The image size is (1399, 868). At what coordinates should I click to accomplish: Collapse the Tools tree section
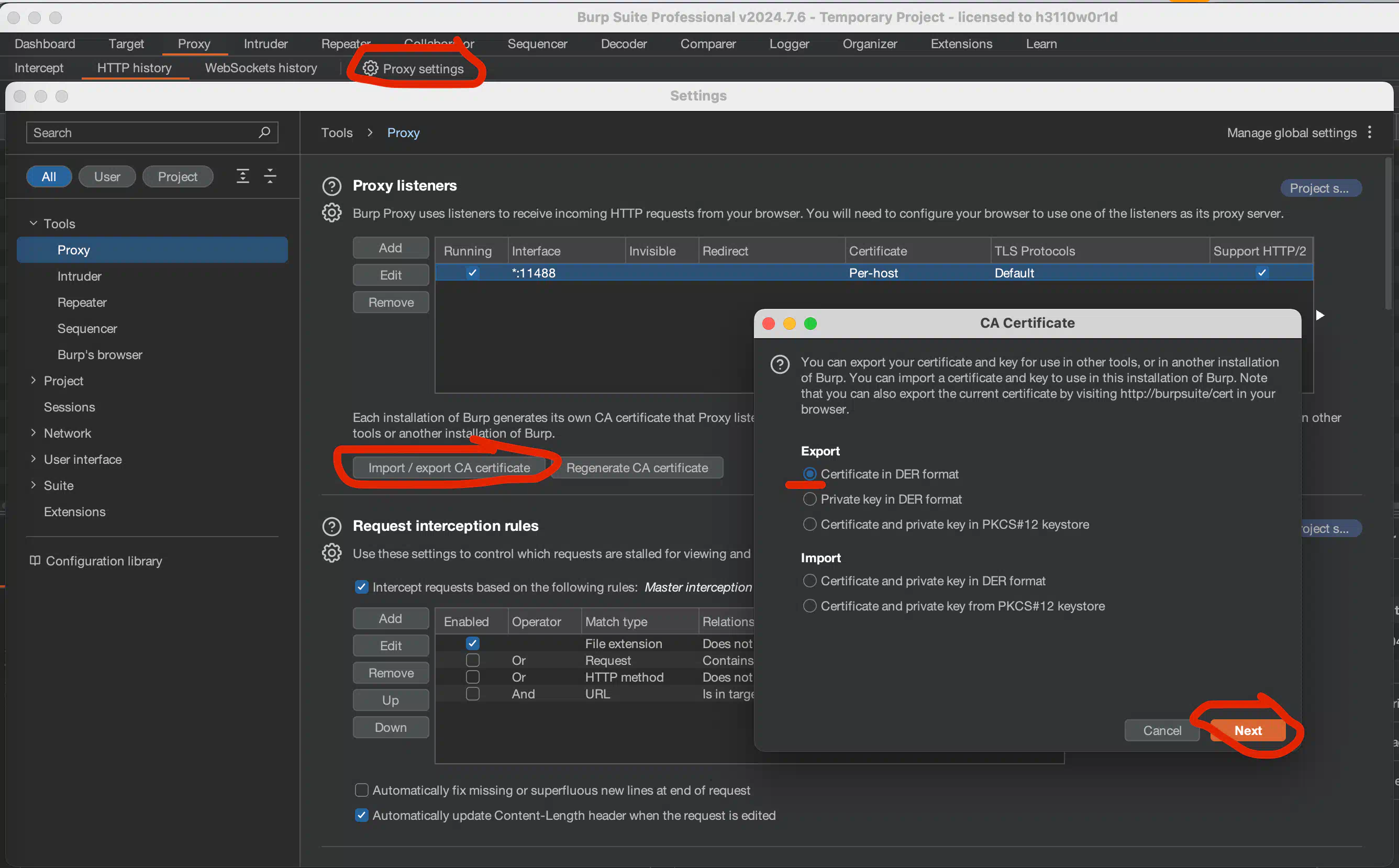click(x=34, y=224)
